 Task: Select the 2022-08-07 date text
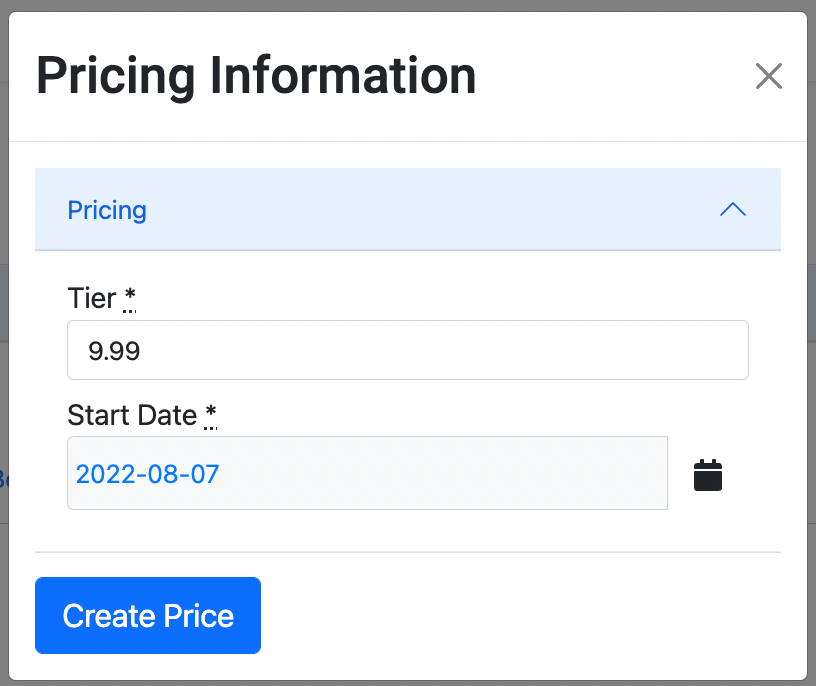[147, 474]
